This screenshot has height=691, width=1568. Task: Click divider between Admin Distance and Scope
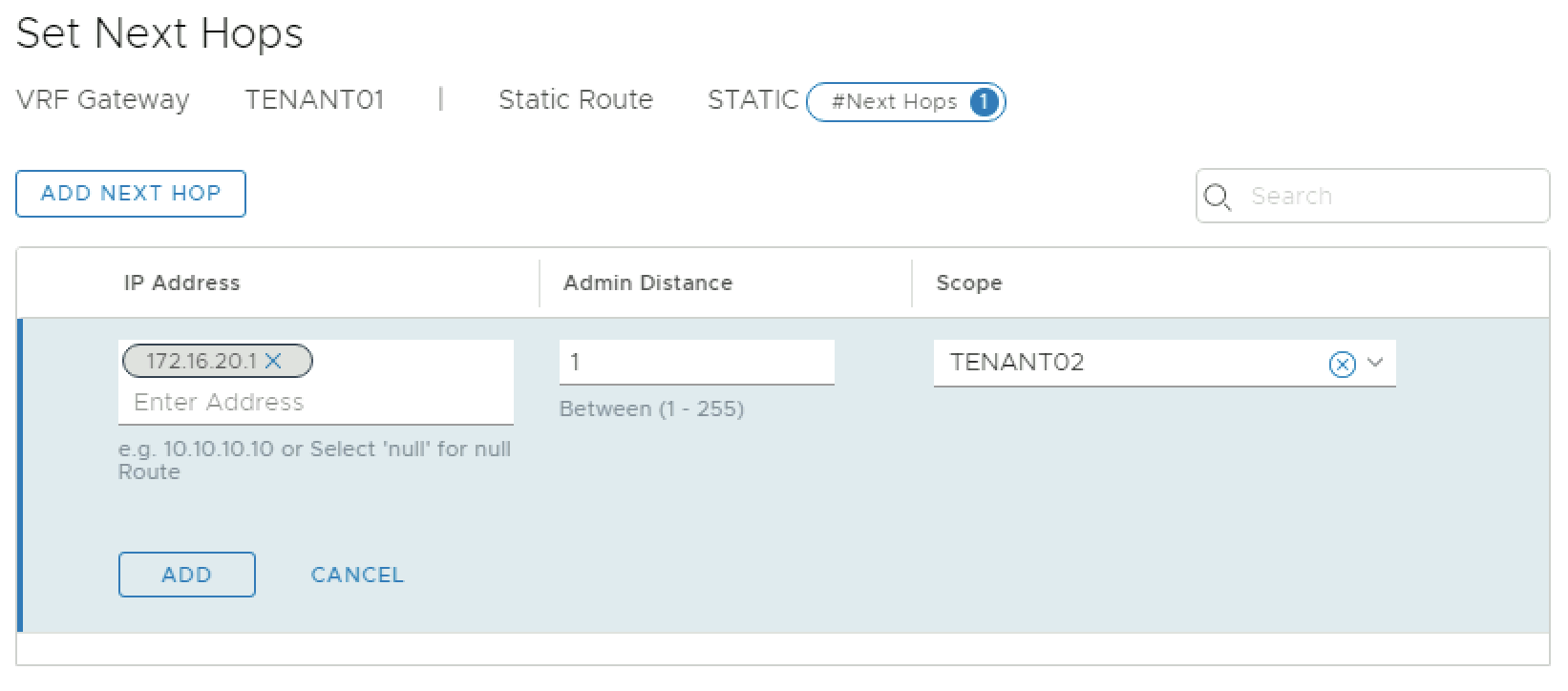[912, 283]
